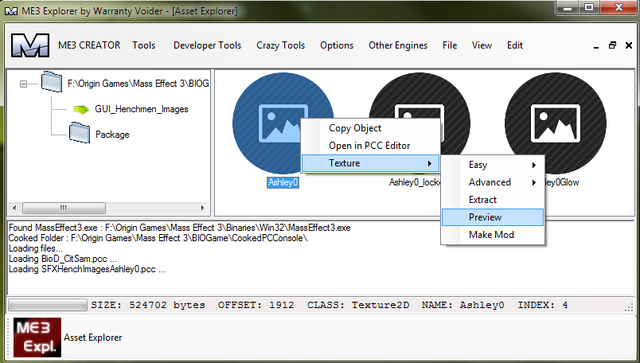The height and width of the screenshot is (363, 640).
Task: Expand the Advanced submenu arrow
Action: pyautogui.click(x=534, y=183)
